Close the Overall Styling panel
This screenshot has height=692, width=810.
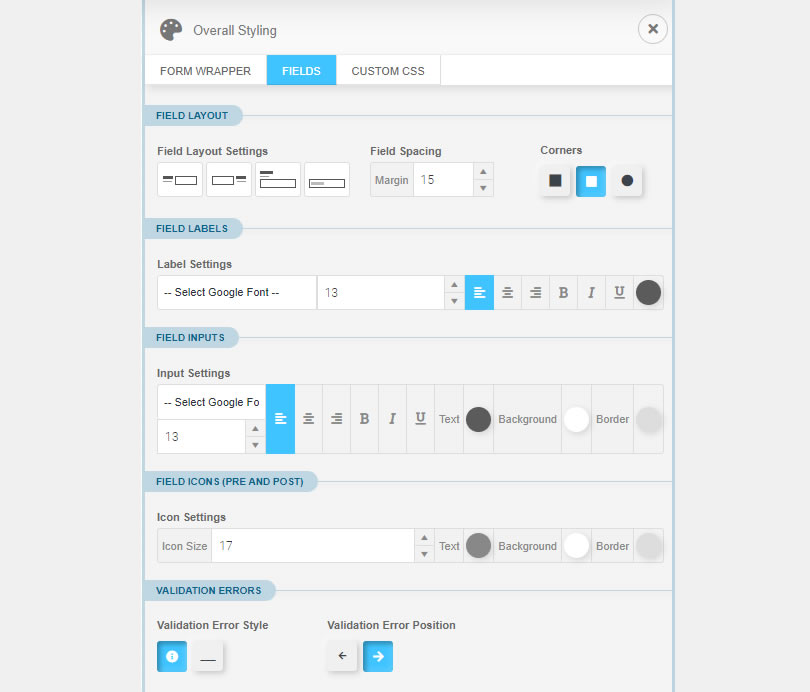click(653, 29)
